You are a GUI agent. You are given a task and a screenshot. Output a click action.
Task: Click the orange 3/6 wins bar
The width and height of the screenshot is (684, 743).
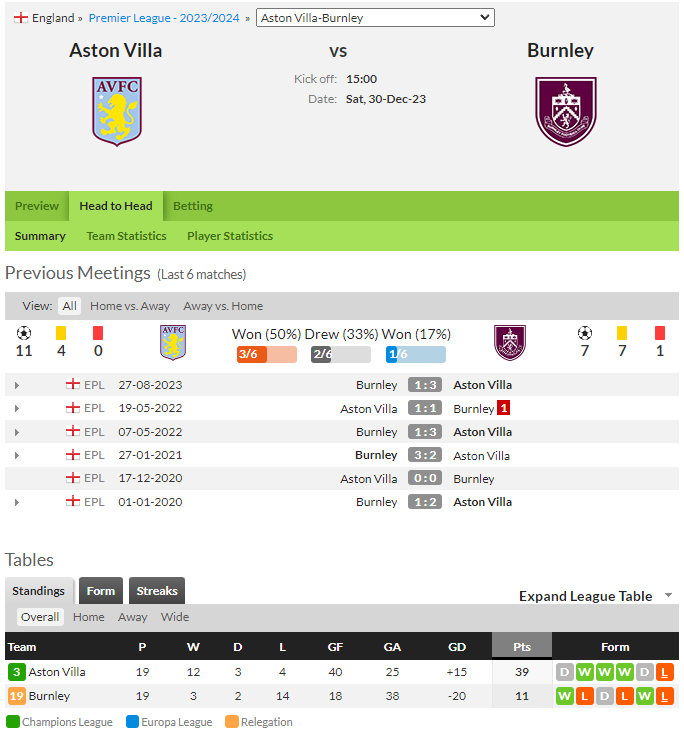(x=267, y=354)
